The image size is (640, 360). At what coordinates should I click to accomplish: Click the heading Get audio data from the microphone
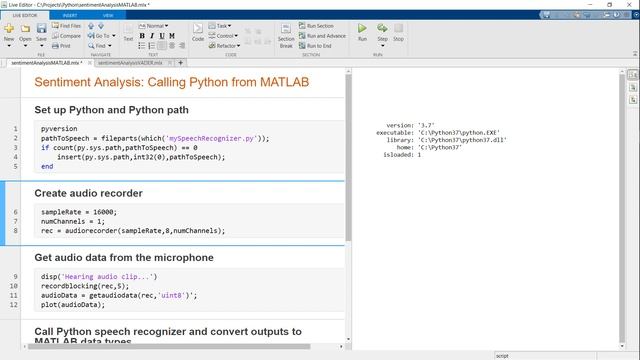pyautogui.click(x=124, y=258)
